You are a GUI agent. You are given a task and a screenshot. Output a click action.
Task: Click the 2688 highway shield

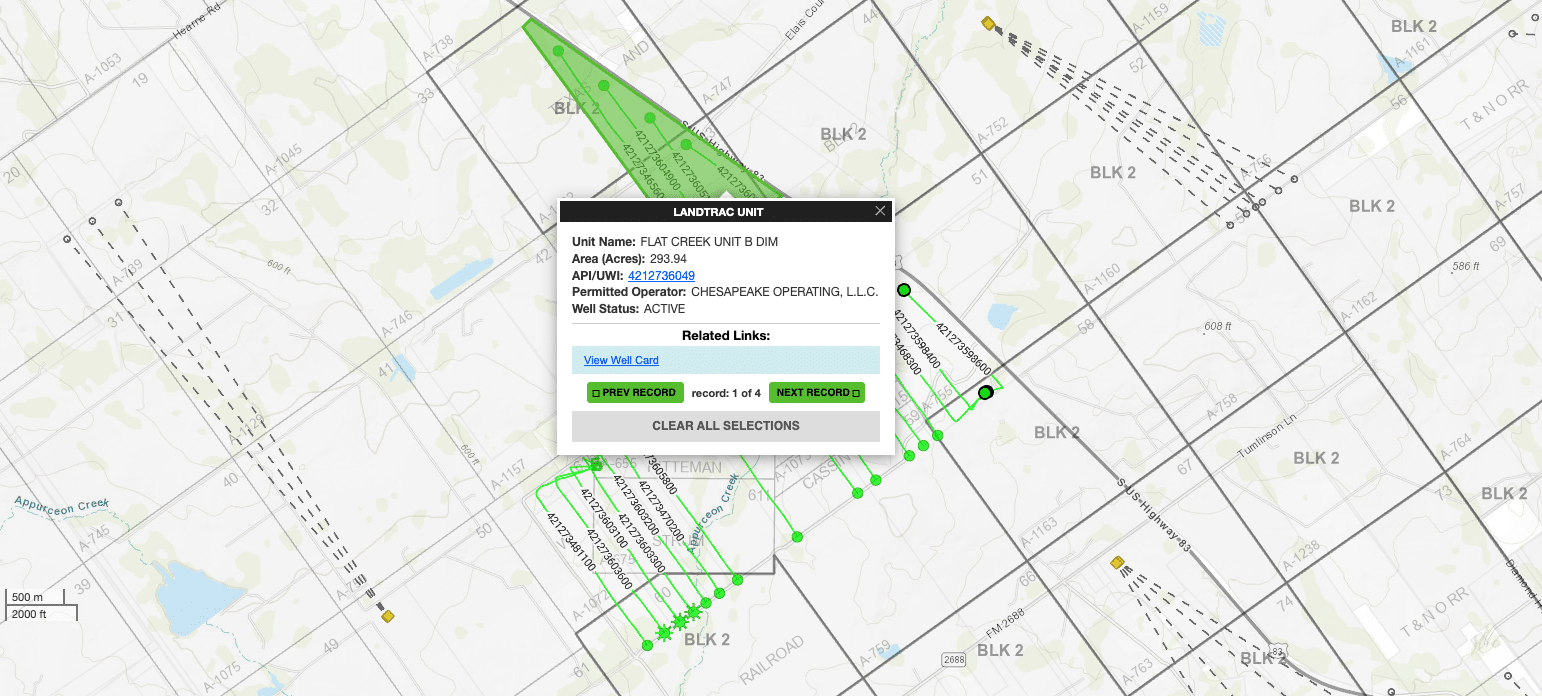click(956, 659)
